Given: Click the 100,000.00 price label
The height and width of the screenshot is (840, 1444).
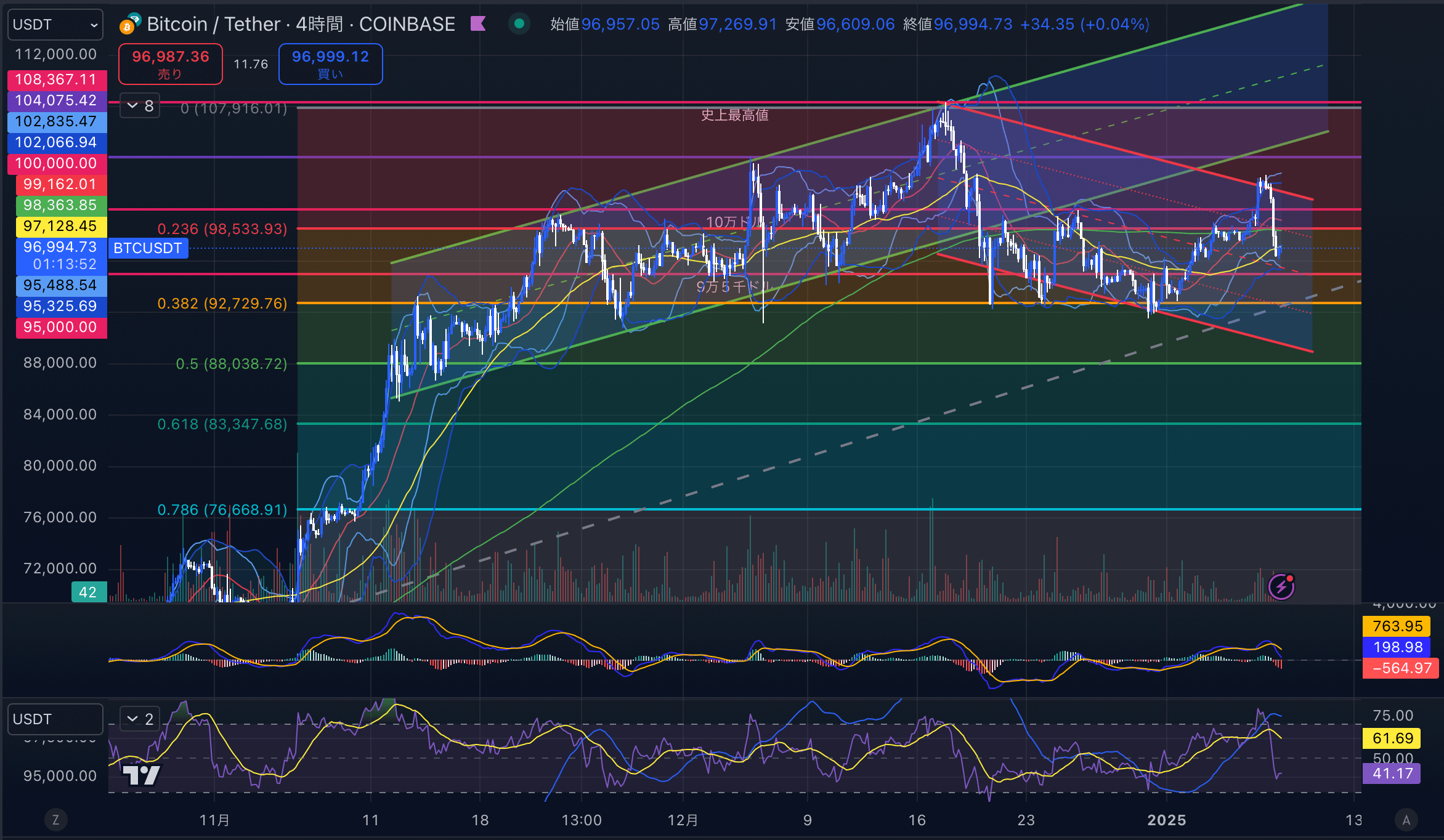Looking at the screenshot, I should 57,163.
